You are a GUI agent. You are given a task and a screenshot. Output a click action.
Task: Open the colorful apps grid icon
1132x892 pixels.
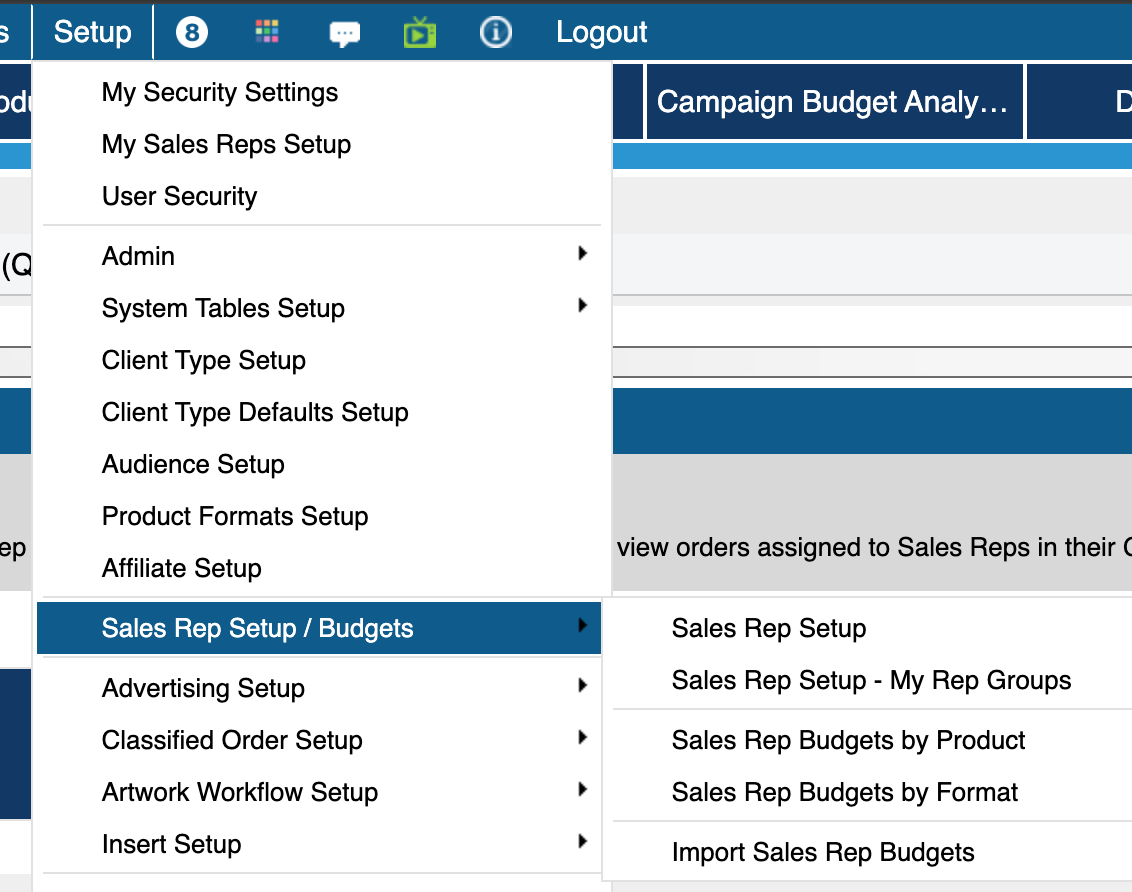pos(267,33)
